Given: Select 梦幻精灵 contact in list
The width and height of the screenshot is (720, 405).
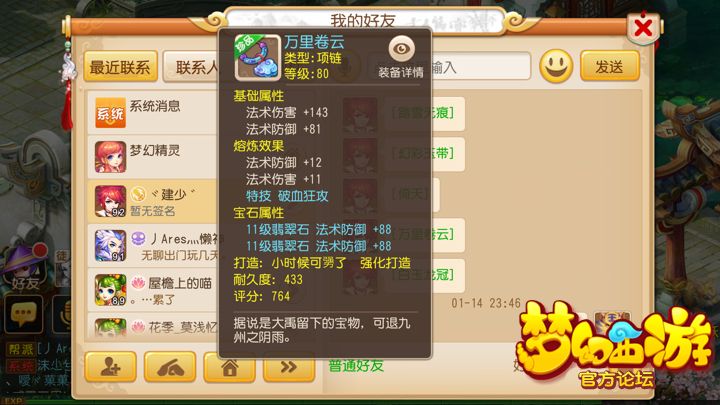Looking at the screenshot, I should (x=153, y=157).
